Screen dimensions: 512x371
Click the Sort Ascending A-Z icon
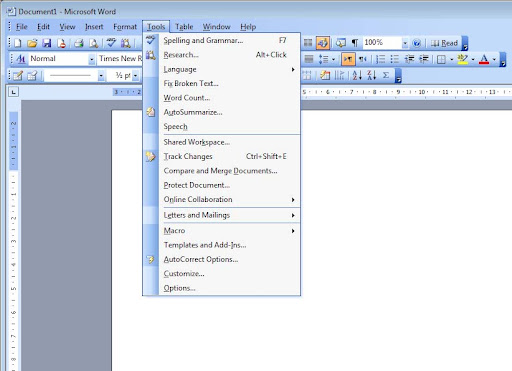pyautogui.click(x=357, y=75)
